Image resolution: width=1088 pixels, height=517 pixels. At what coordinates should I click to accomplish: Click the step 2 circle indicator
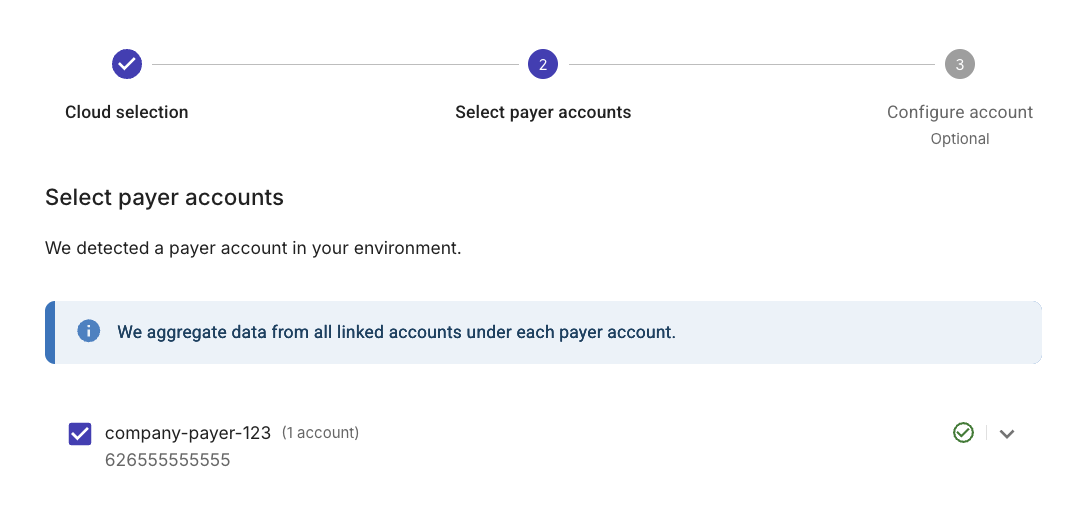pos(543,65)
